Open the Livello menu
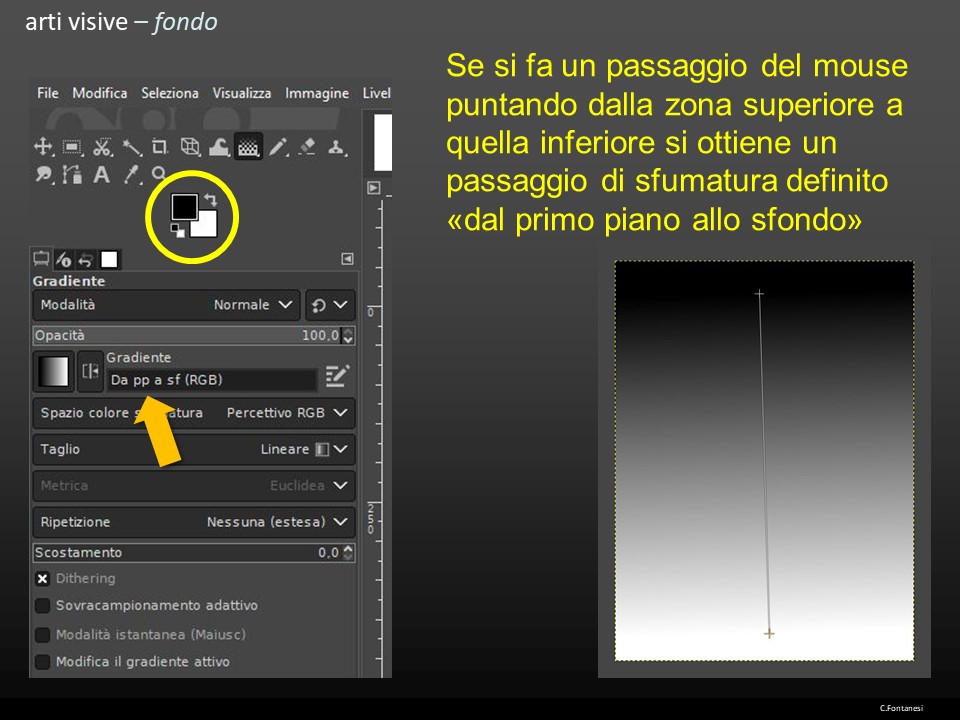Image resolution: width=960 pixels, height=720 pixels. click(x=377, y=93)
